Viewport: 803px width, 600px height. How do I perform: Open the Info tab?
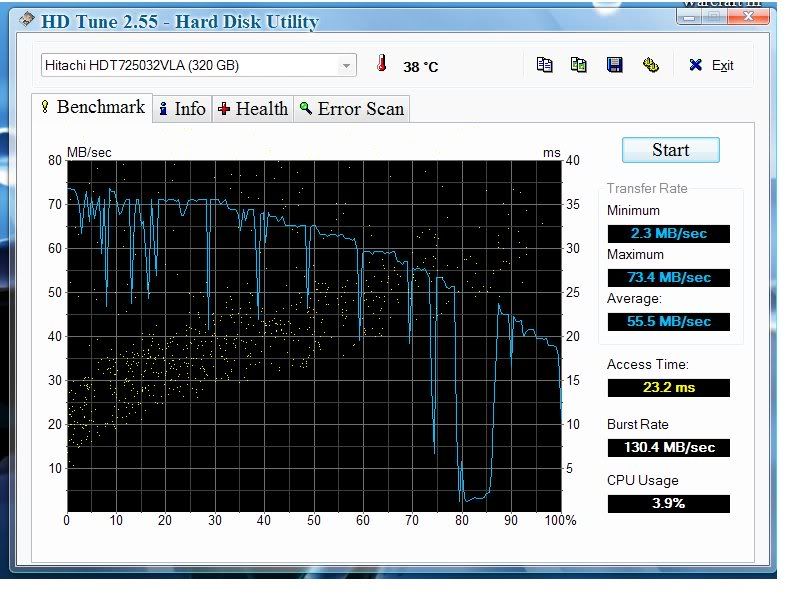pos(182,109)
